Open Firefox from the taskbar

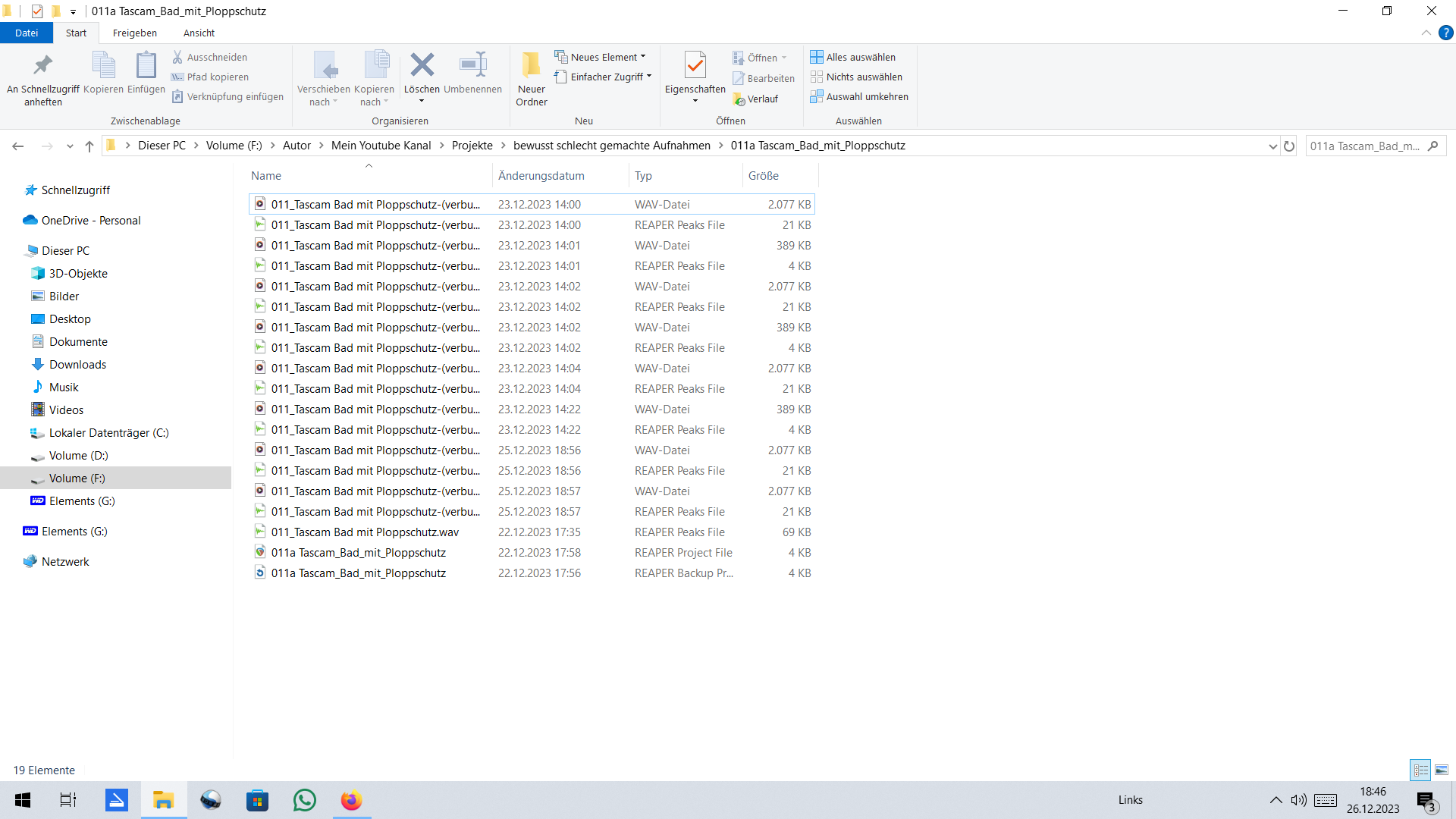pyautogui.click(x=351, y=800)
